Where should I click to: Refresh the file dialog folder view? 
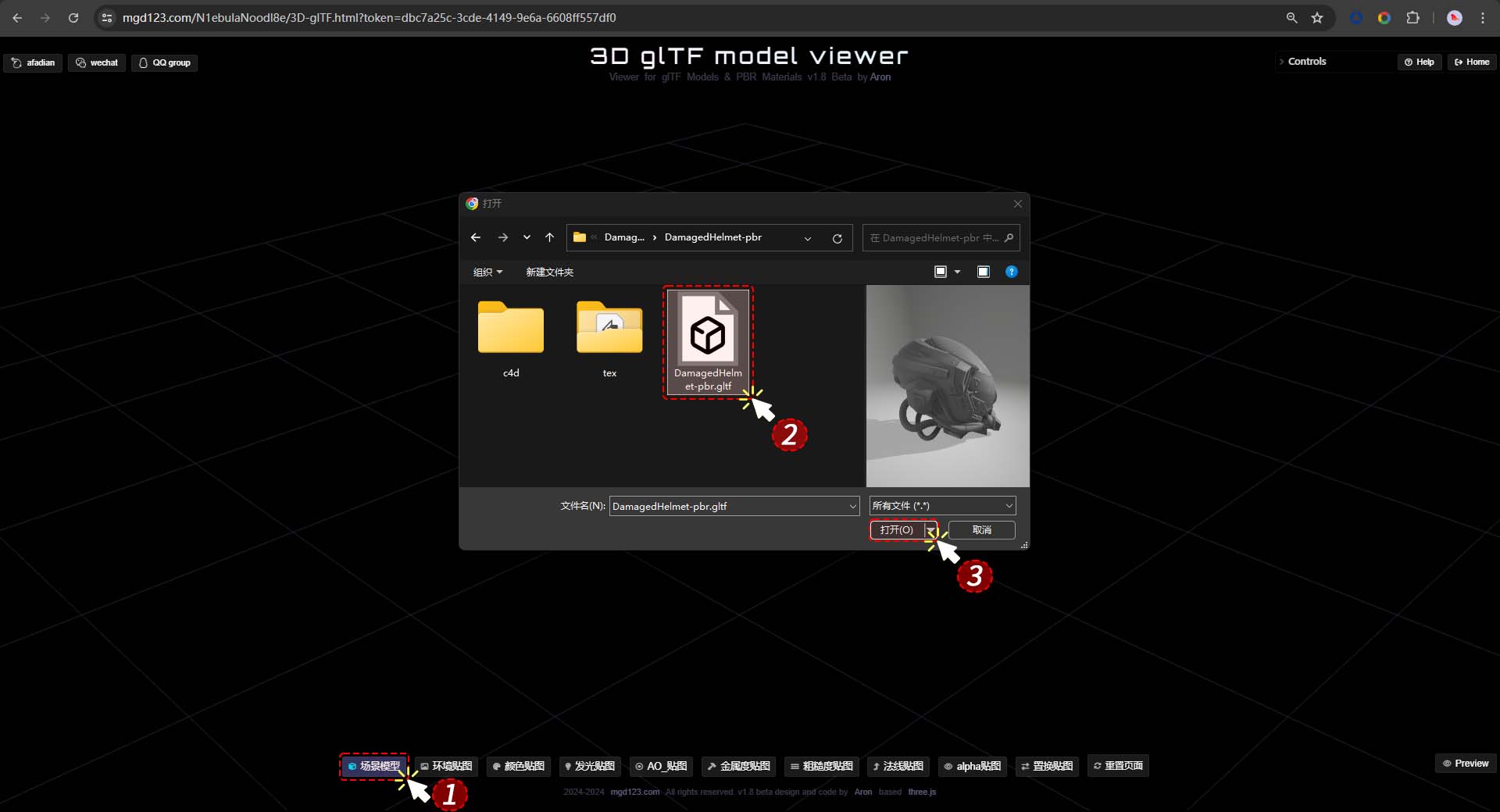pyautogui.click(x=837, y=238)
